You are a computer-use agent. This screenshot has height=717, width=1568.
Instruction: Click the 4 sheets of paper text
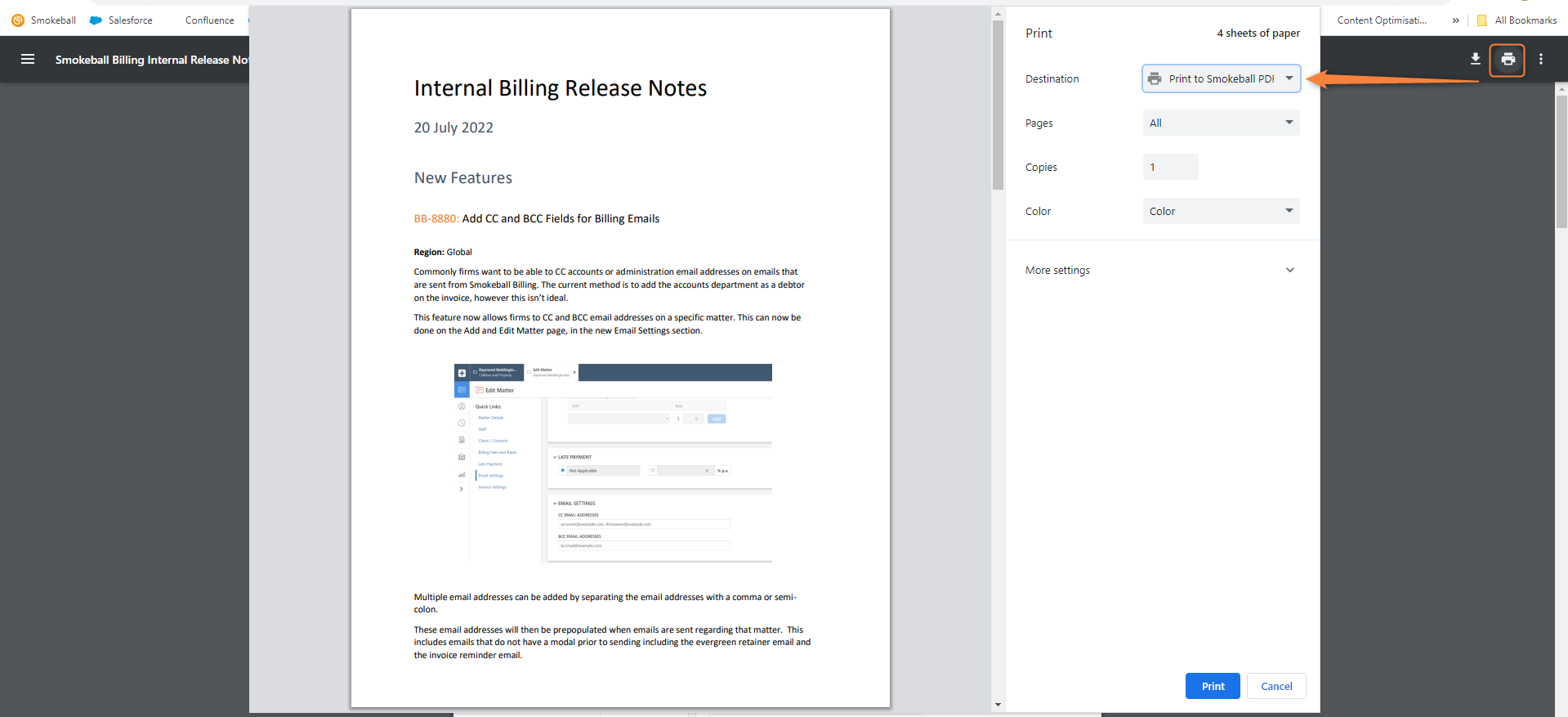click(x=1258, y=33)
